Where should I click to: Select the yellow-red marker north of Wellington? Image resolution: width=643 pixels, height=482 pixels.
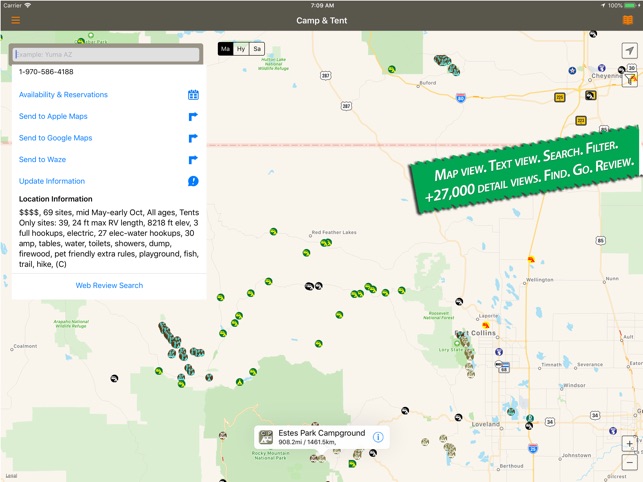coord(531,259)
